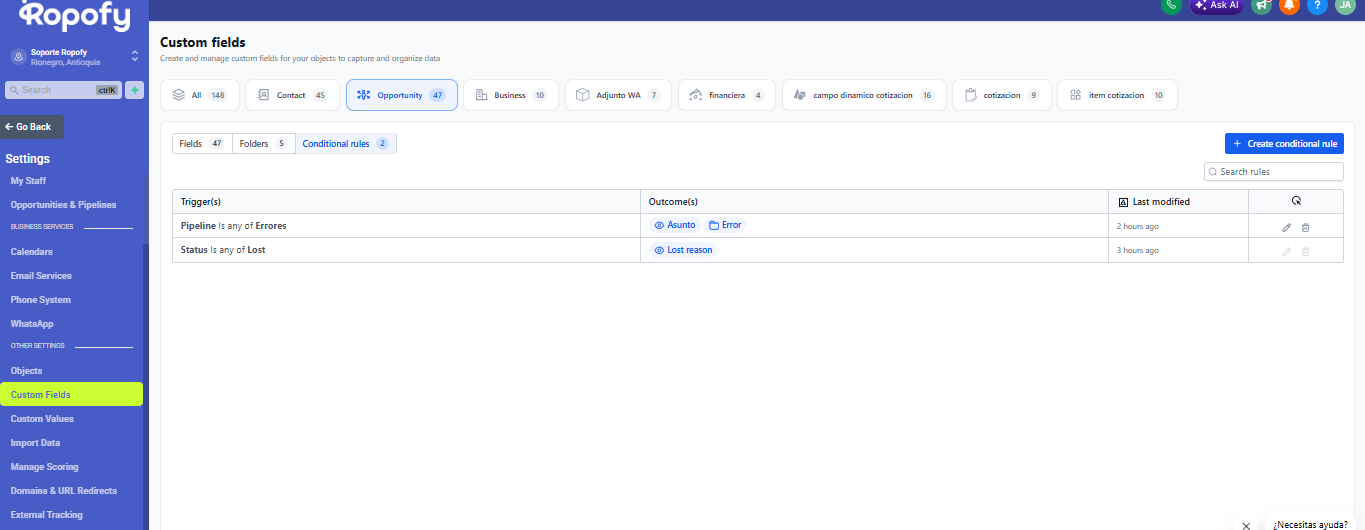The width and height of the screenshot is (1365, 530).
Task: Click the Error folder outcome tag
Action: pyautogui.click(x=725, y=225)
